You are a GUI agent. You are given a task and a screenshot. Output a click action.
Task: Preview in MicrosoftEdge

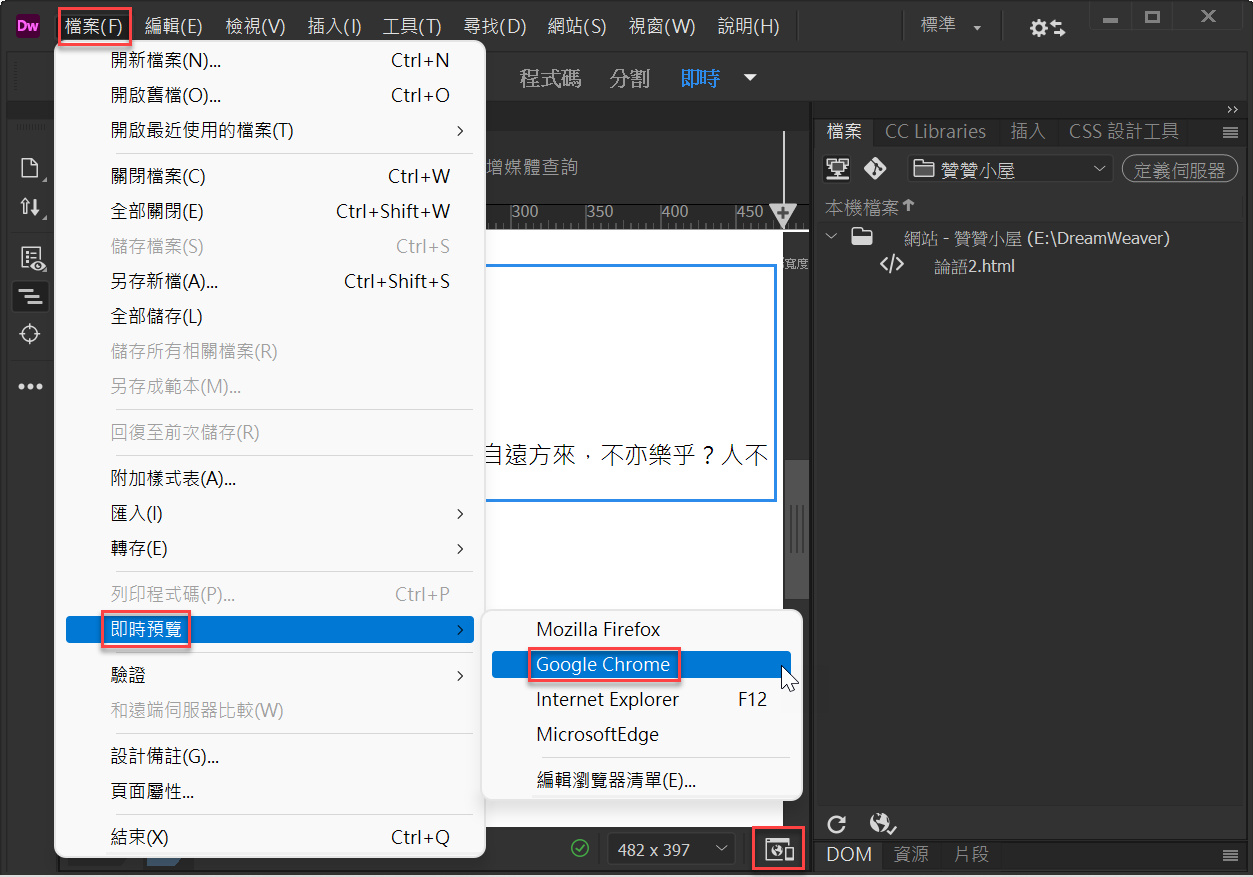[x=641, y=734]
